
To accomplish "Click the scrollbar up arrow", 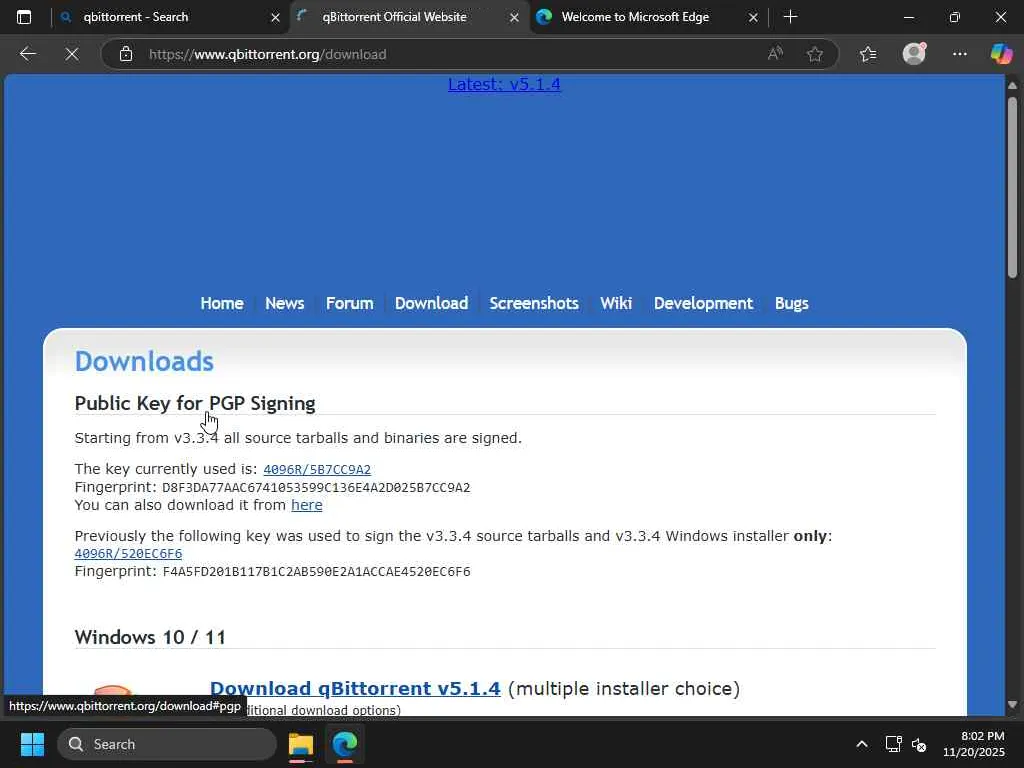I will tap(1012, 86).
